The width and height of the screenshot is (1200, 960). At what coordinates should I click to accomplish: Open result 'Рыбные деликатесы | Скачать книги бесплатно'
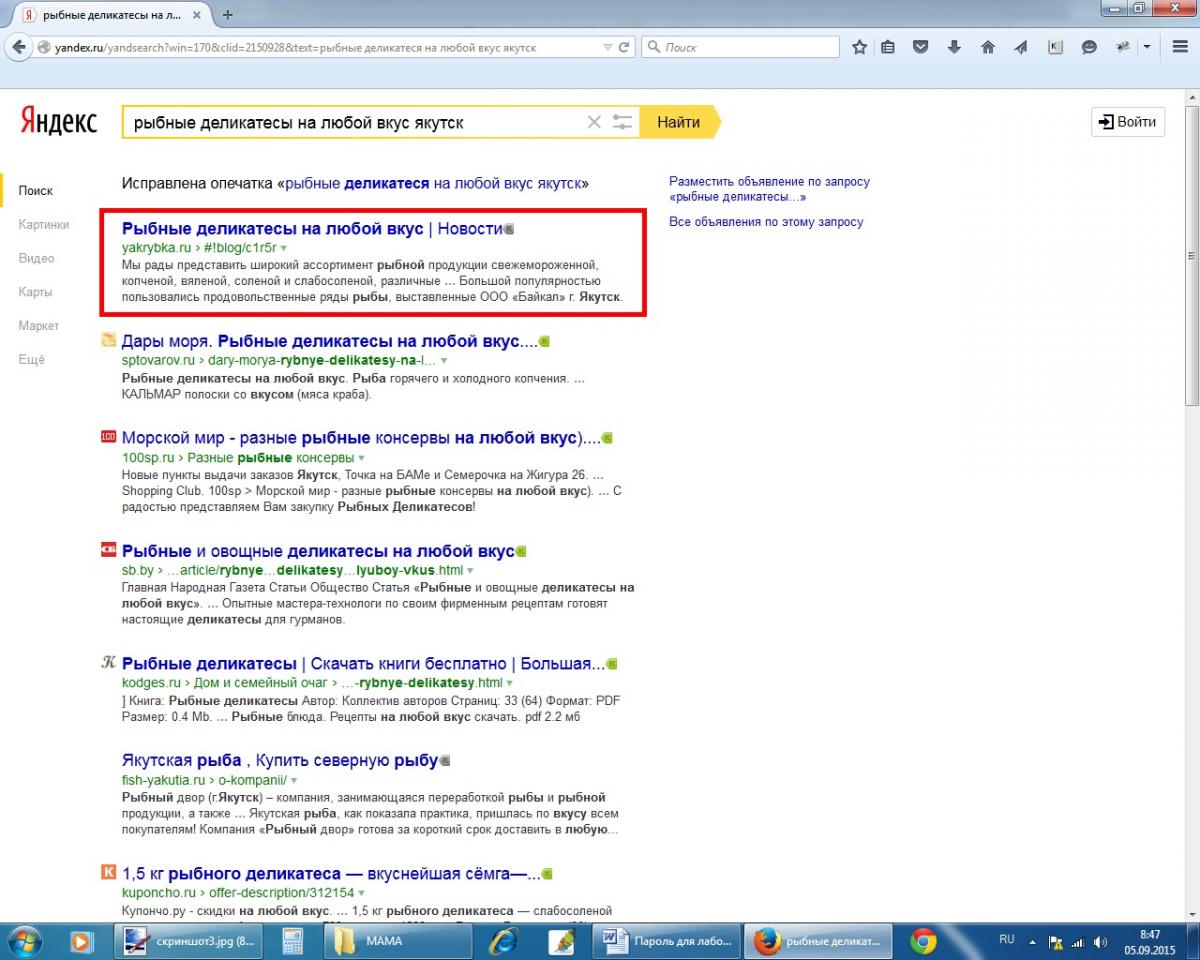click(364, 664)
